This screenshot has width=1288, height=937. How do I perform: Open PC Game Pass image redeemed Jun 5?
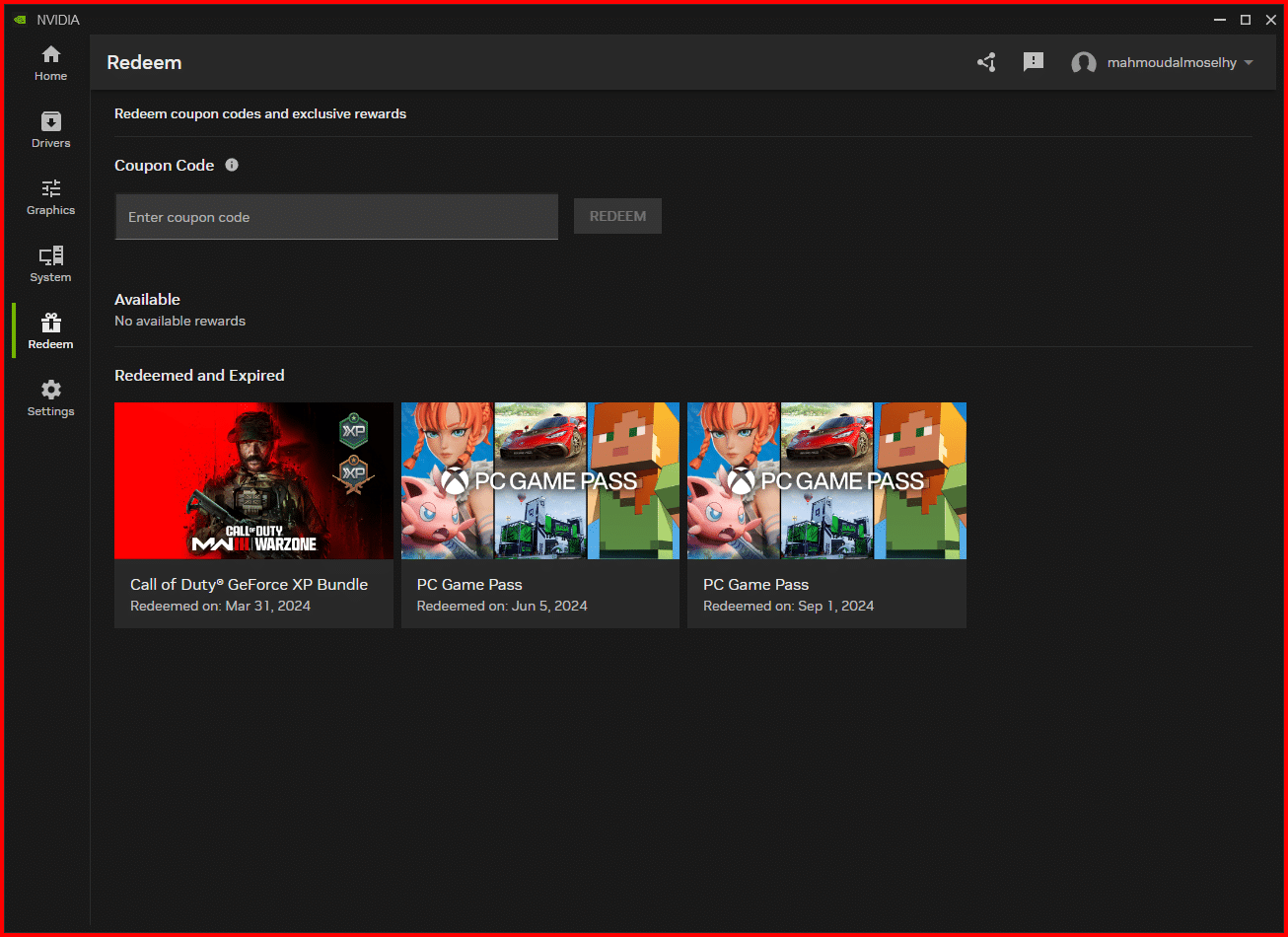[540, 480]
